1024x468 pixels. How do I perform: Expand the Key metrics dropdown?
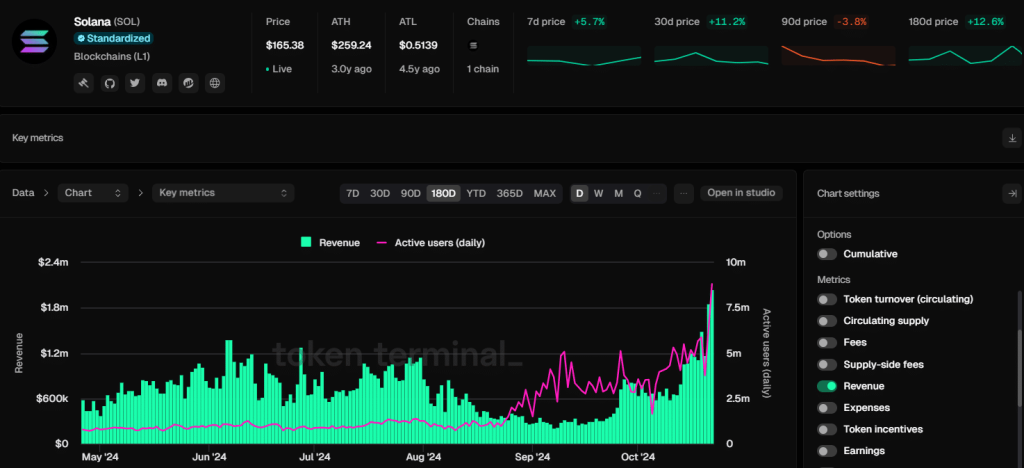223,193
